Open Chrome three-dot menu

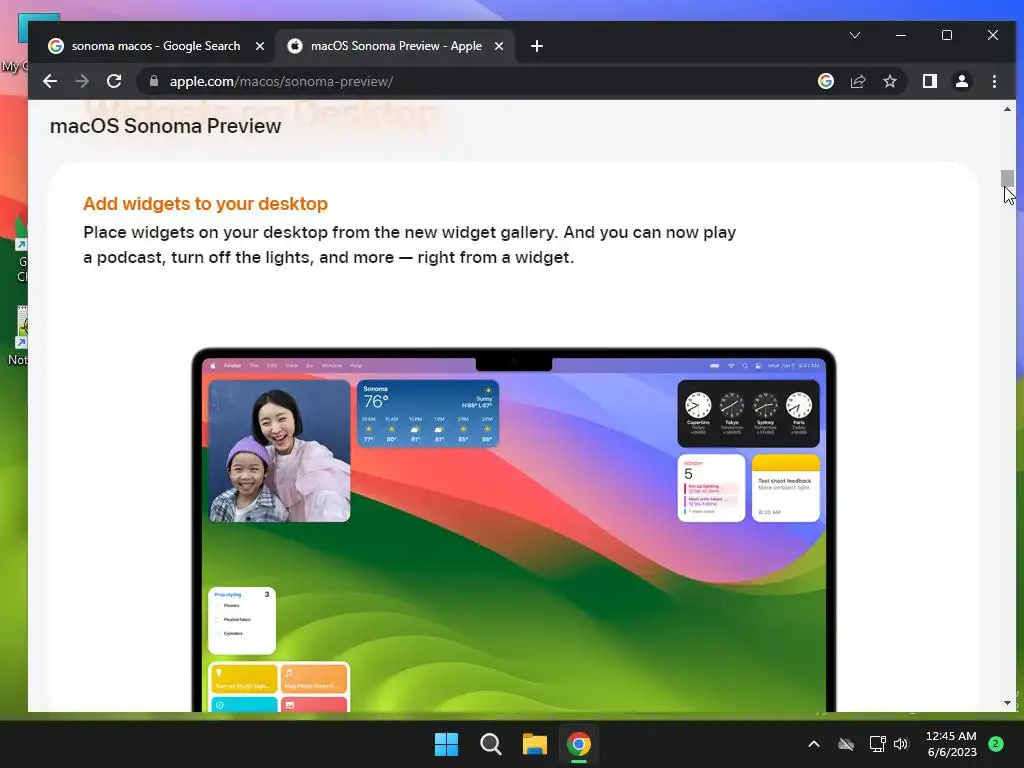pyautogui.click(x=994, y=81)
